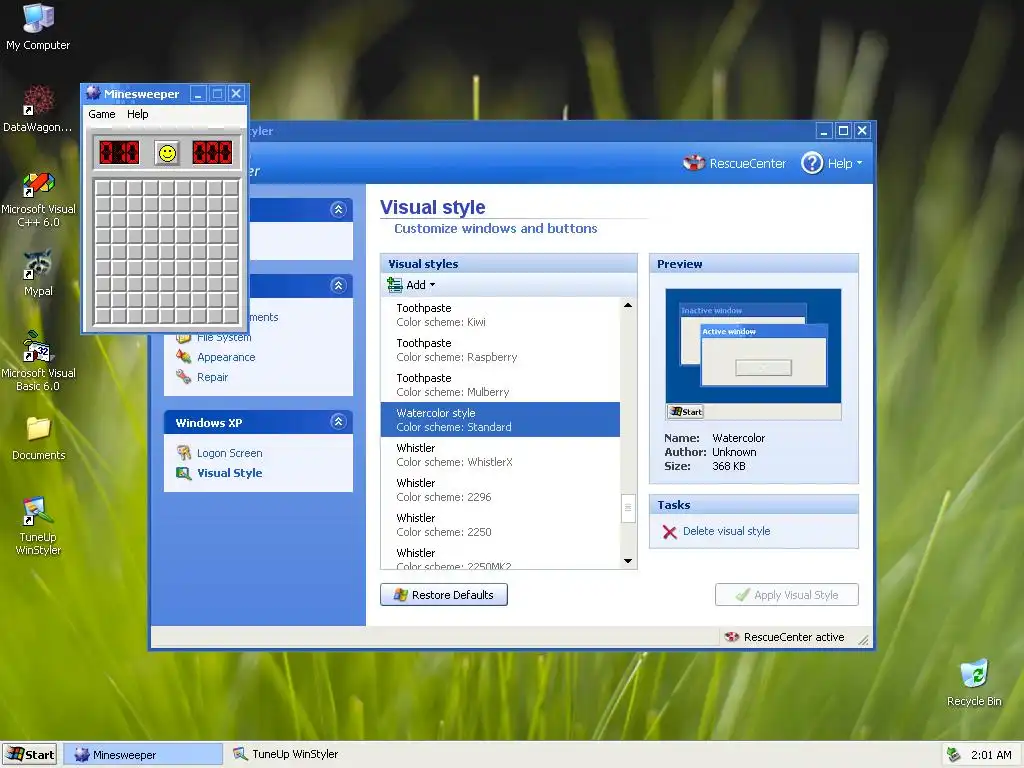This screenshot has height=768, width=1024.
Task: Switch to TuneUp WinStyler taskbar button
Action: (x=286, y=754)
